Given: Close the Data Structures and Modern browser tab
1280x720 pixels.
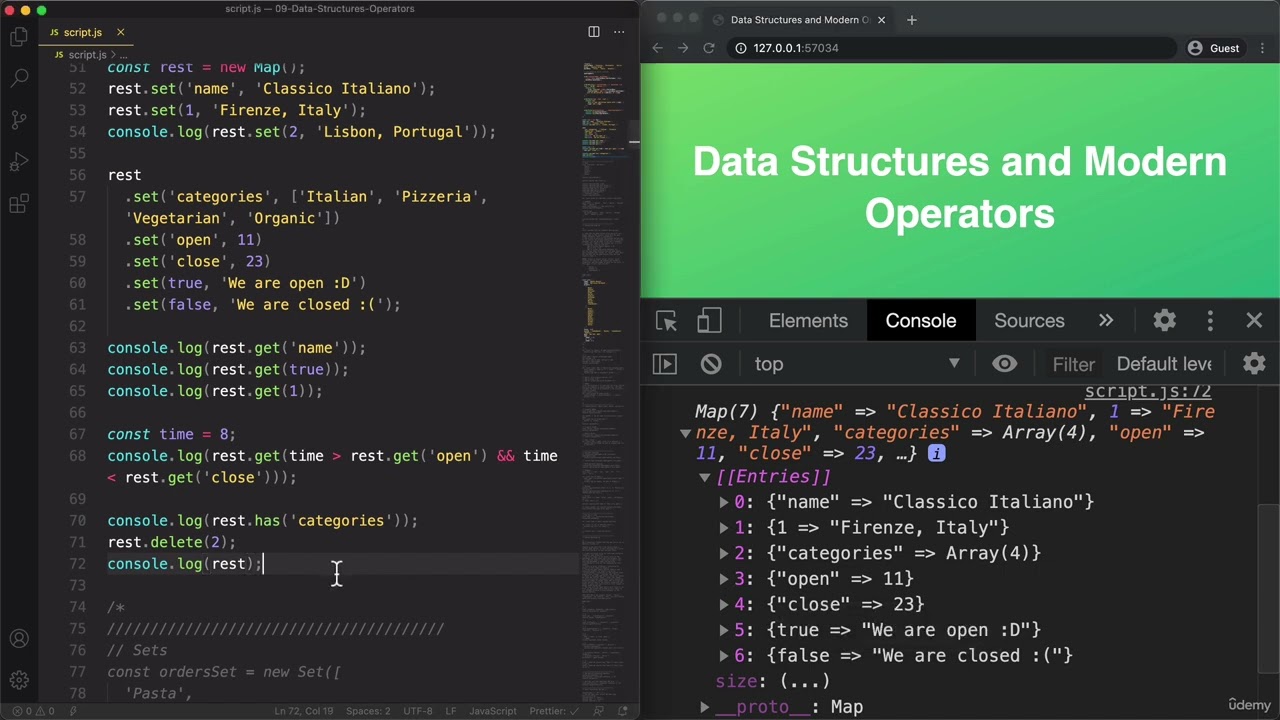Looking at the screenshot, I should pyautogui.click(x=881, y=20).
